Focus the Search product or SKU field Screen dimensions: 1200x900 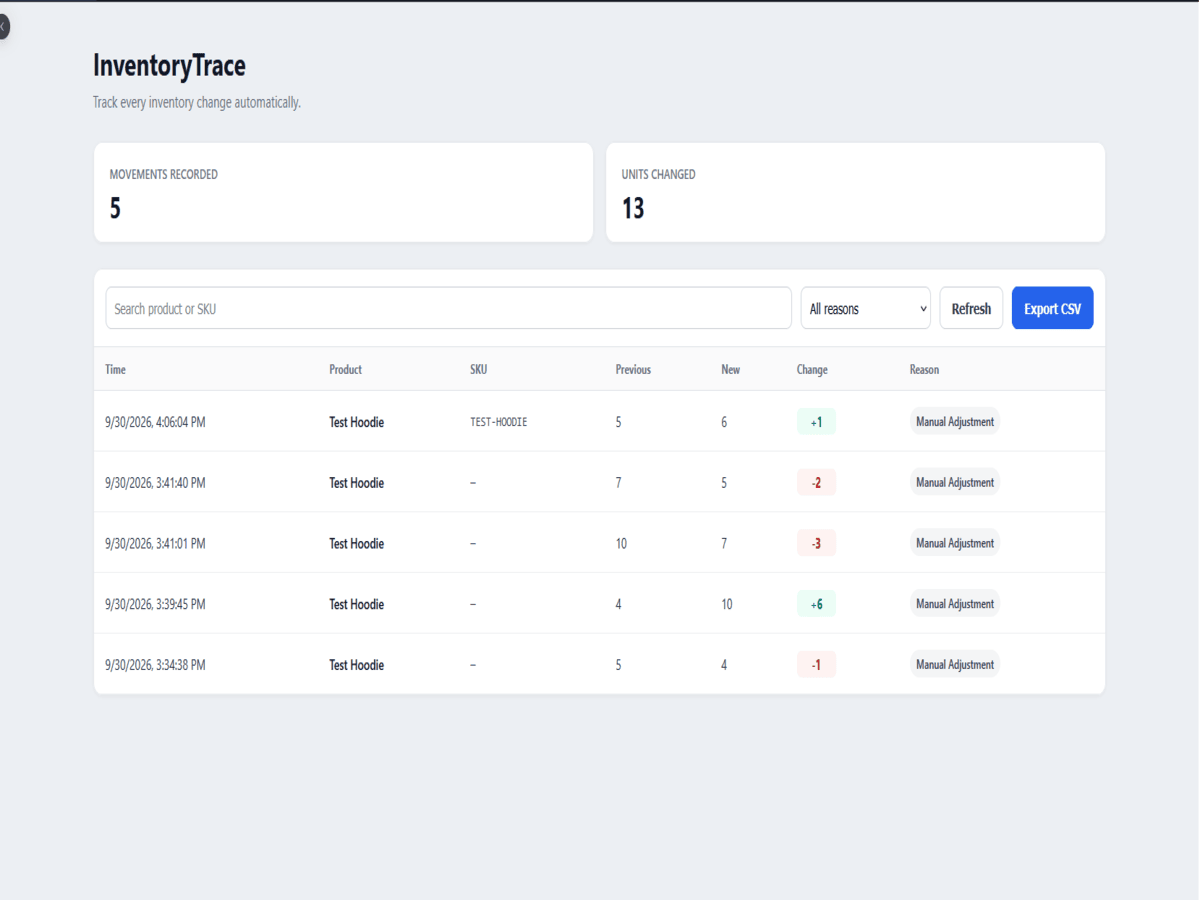click(448, 308)
